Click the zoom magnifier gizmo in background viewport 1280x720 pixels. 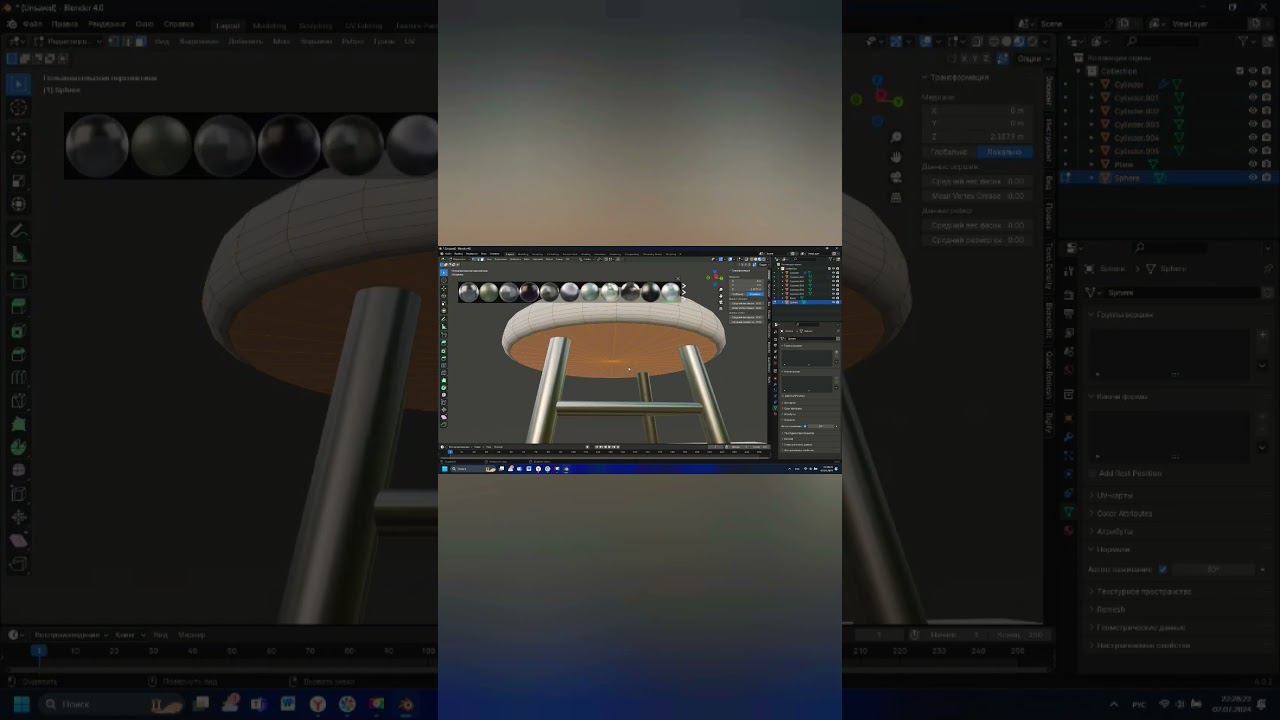point(897,137)
